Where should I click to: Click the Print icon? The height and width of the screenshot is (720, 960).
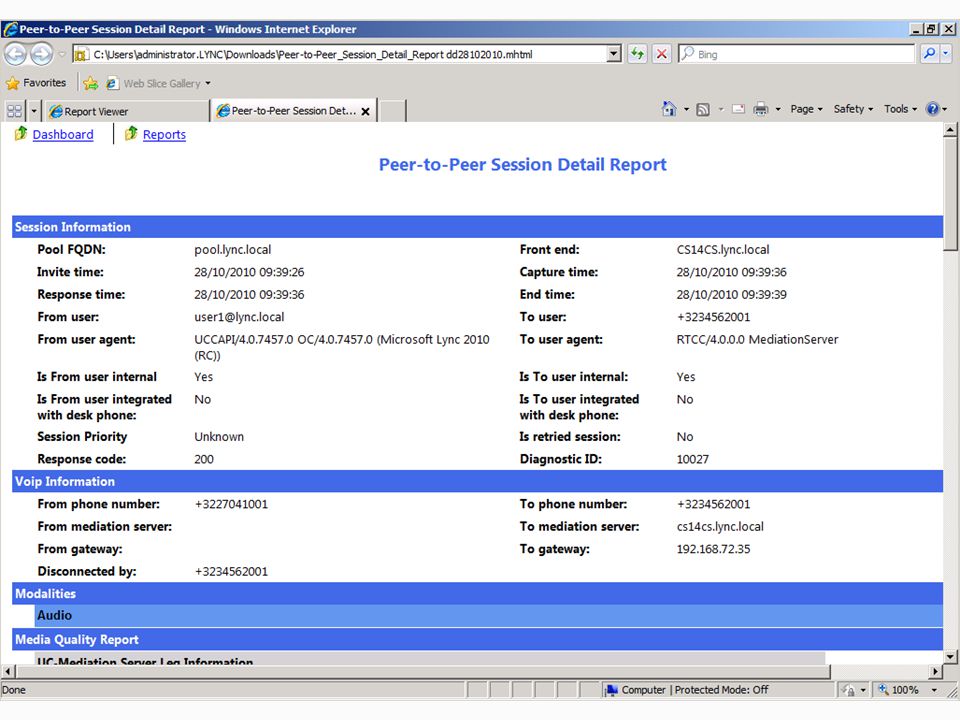pos(760,109)
